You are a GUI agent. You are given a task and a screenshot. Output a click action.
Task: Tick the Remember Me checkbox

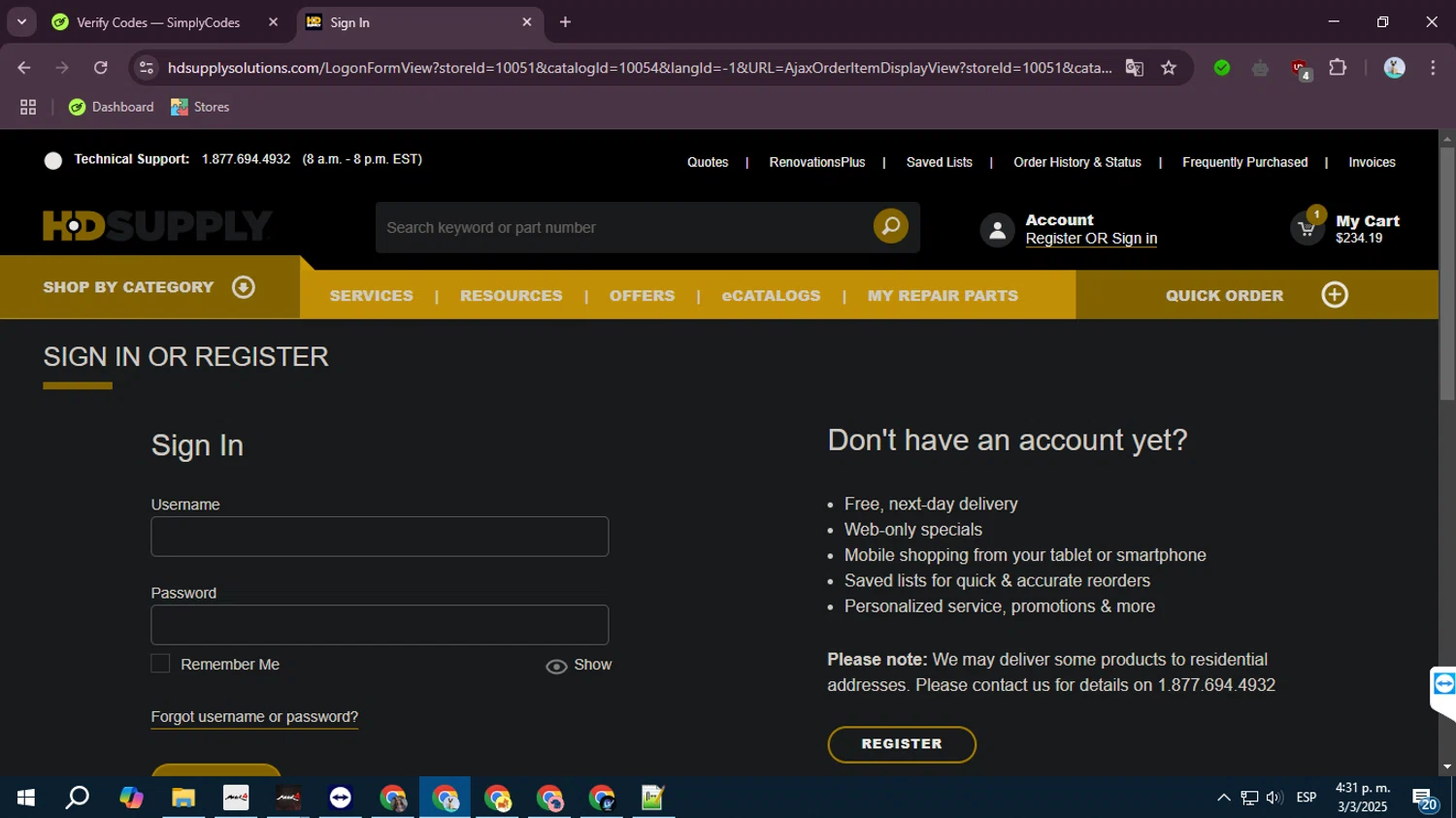point(160,664)
